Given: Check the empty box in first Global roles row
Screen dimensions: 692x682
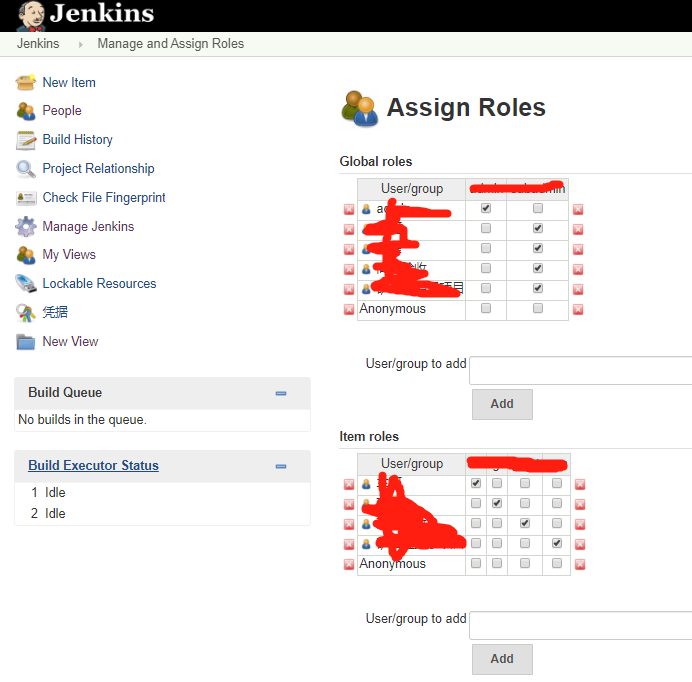Looking at the screenshot, I should pyautogui.click(x=538, y=208).
